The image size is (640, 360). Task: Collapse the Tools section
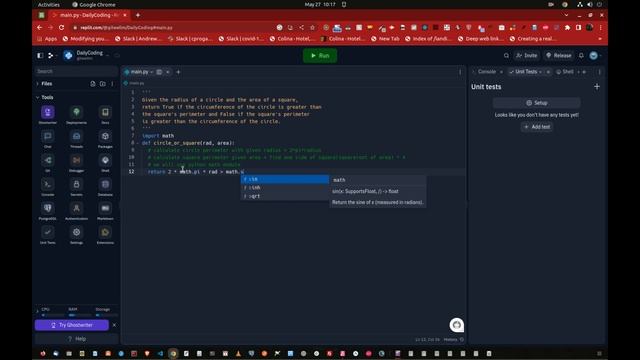point(38,97)
